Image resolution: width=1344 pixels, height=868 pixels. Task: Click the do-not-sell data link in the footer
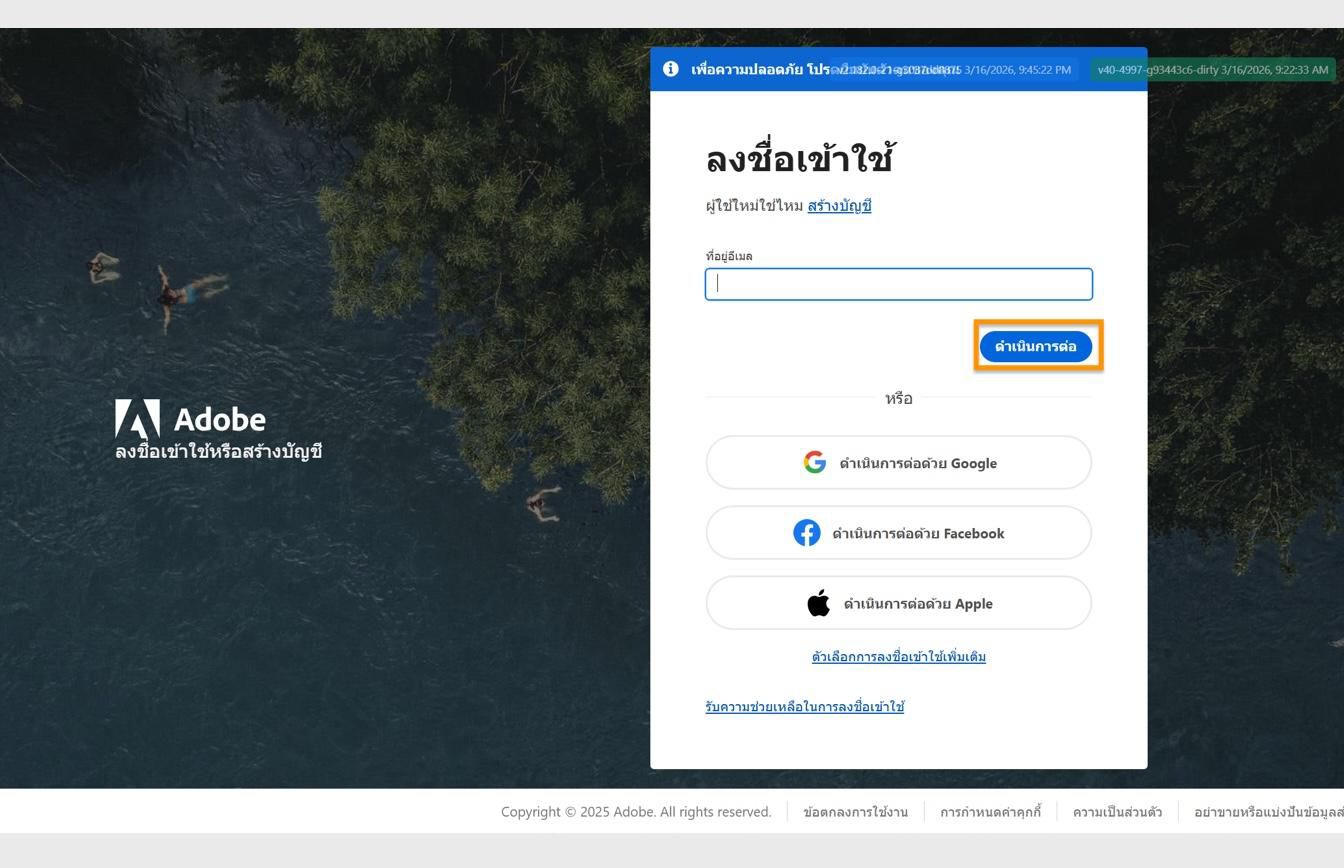pos(1270,812)
